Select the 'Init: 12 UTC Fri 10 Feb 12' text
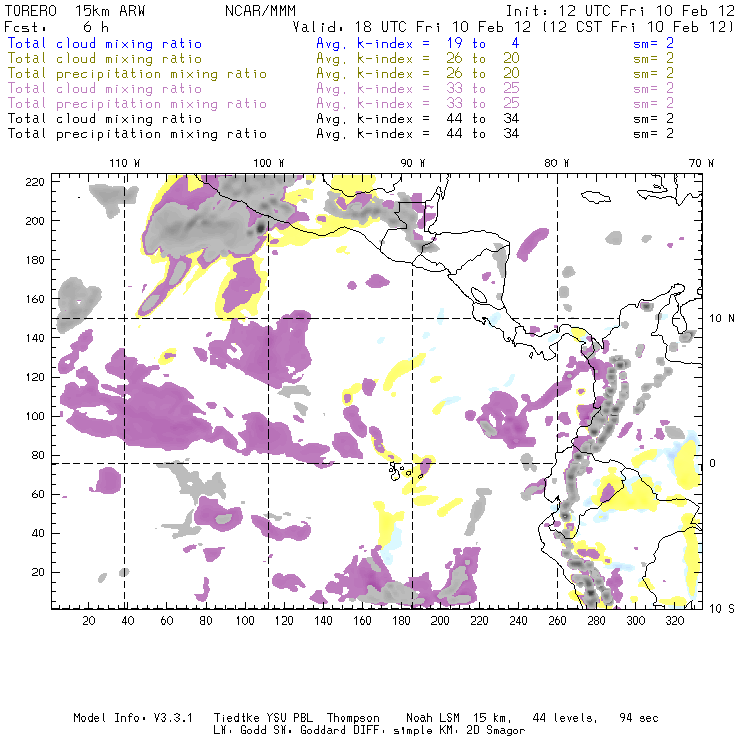Viewport: 740px width, 740px height. [620, 11]
